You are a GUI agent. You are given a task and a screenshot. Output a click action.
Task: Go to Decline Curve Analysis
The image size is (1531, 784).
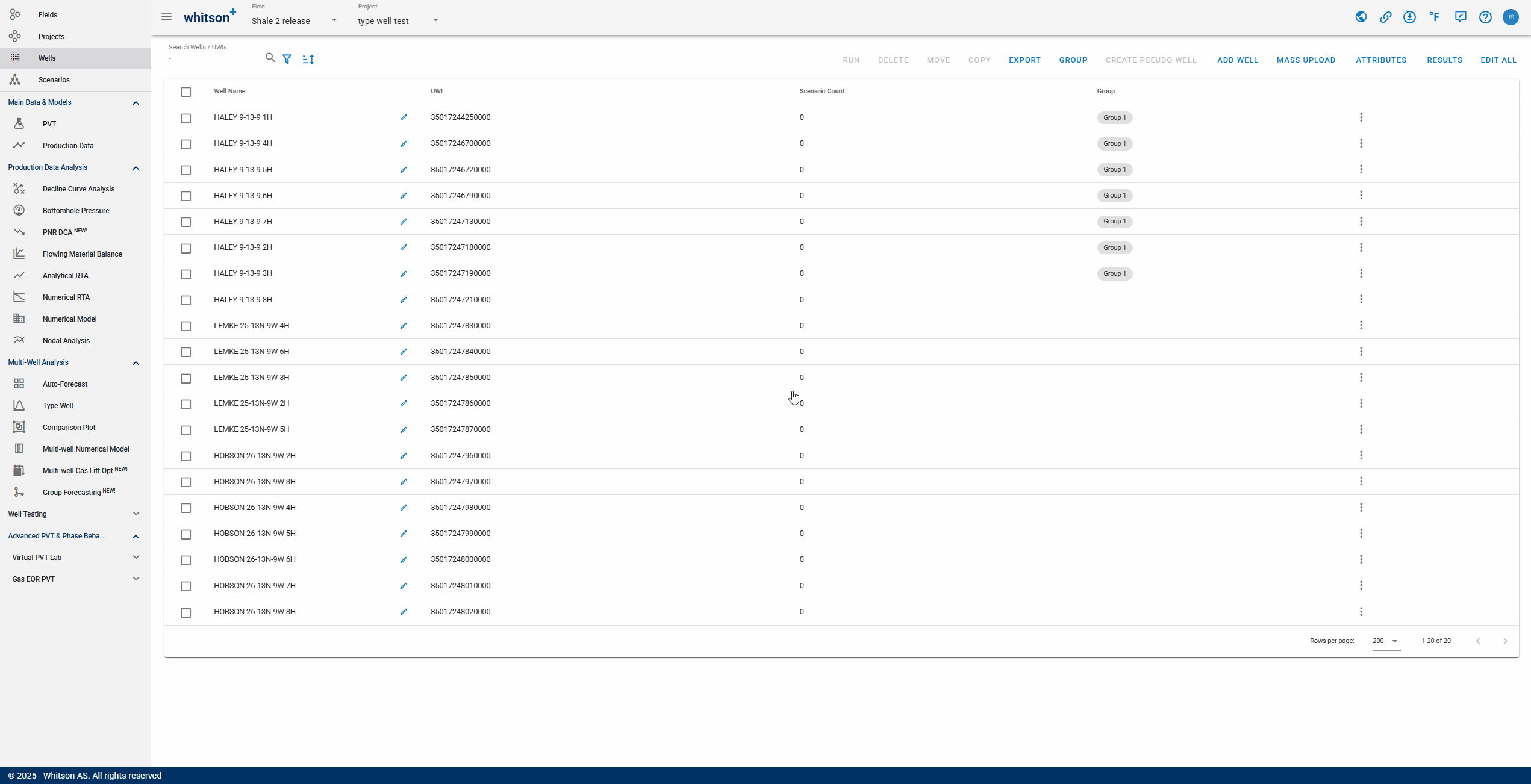click(78, 189)
